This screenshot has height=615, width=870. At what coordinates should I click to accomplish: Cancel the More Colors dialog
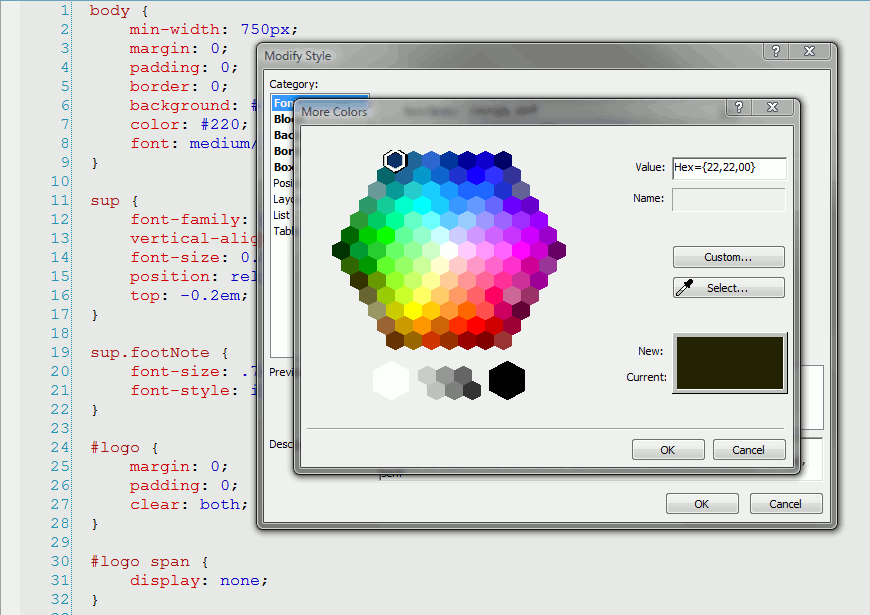(x=749, y=449)
